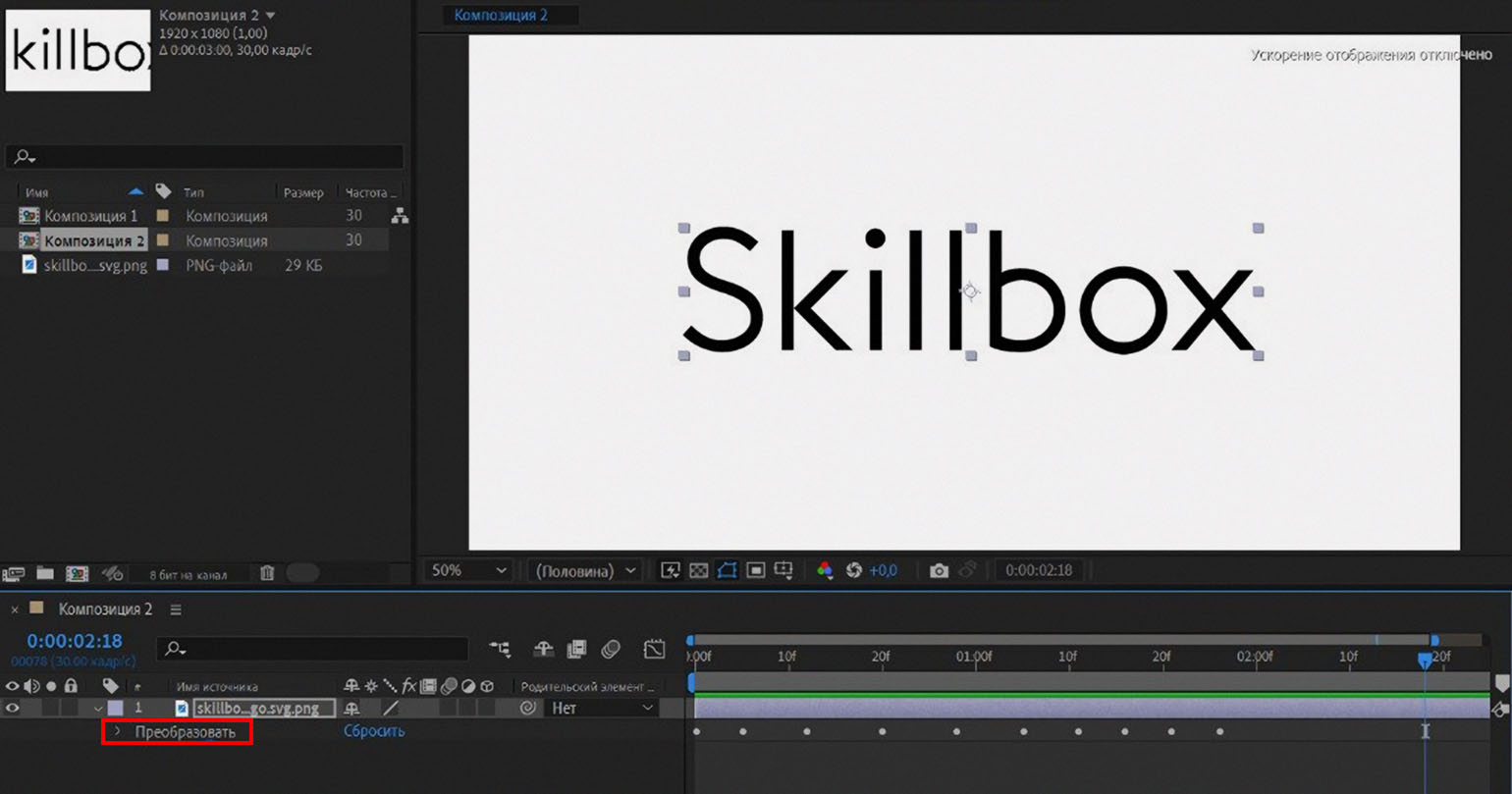The height and width of the screenshot is (794, 1512).
Task: Click the label tag column header in Project panel
Action: pos(164,191)
